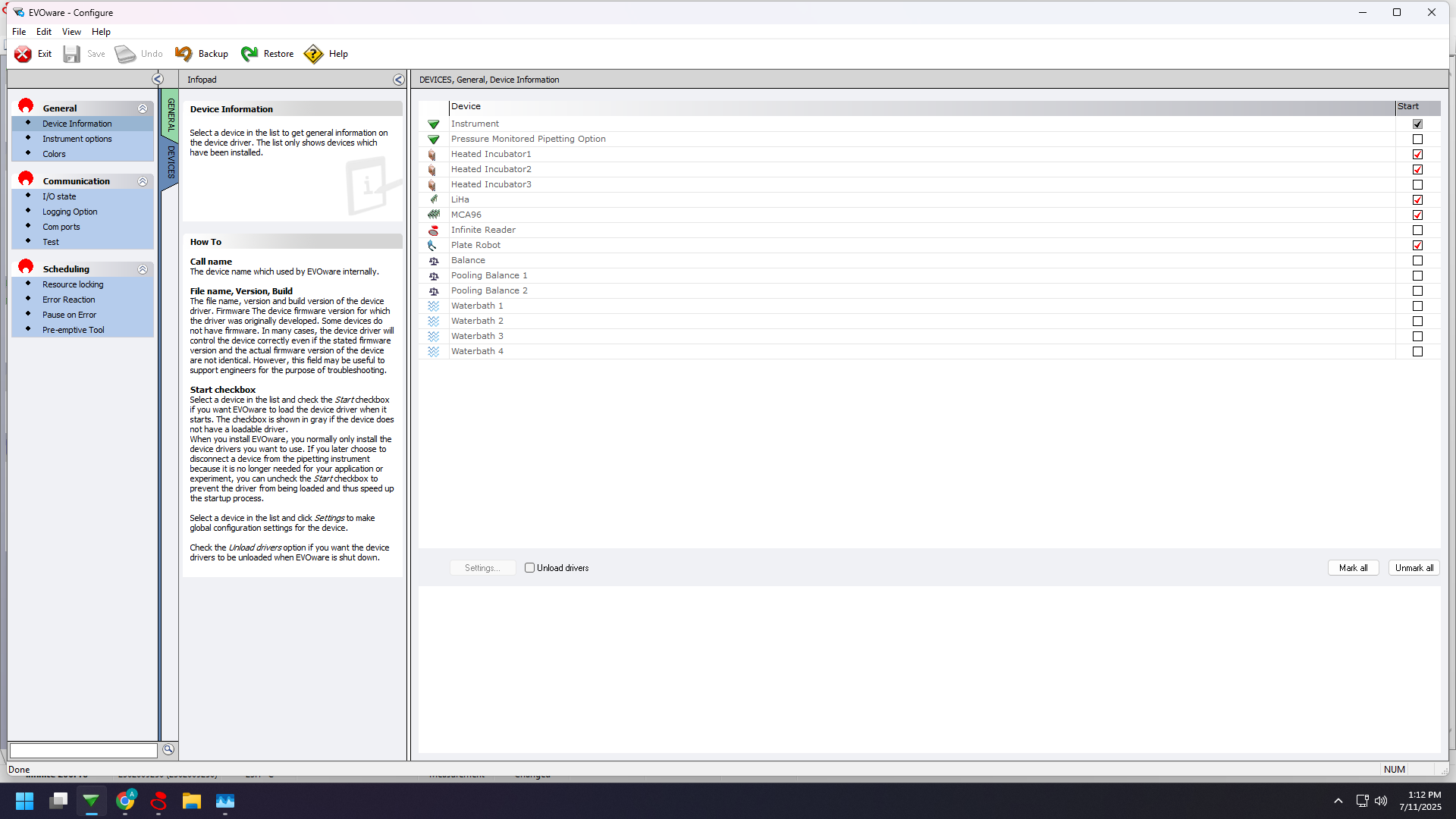Open File Explorer from the taskbar
The height and width of the screenshot is (819, 1456).
[192, 801]
